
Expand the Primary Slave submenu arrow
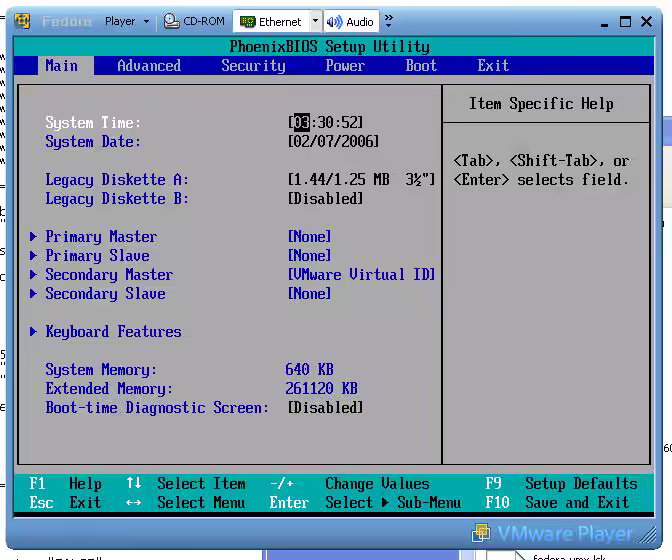click(33, 255)
